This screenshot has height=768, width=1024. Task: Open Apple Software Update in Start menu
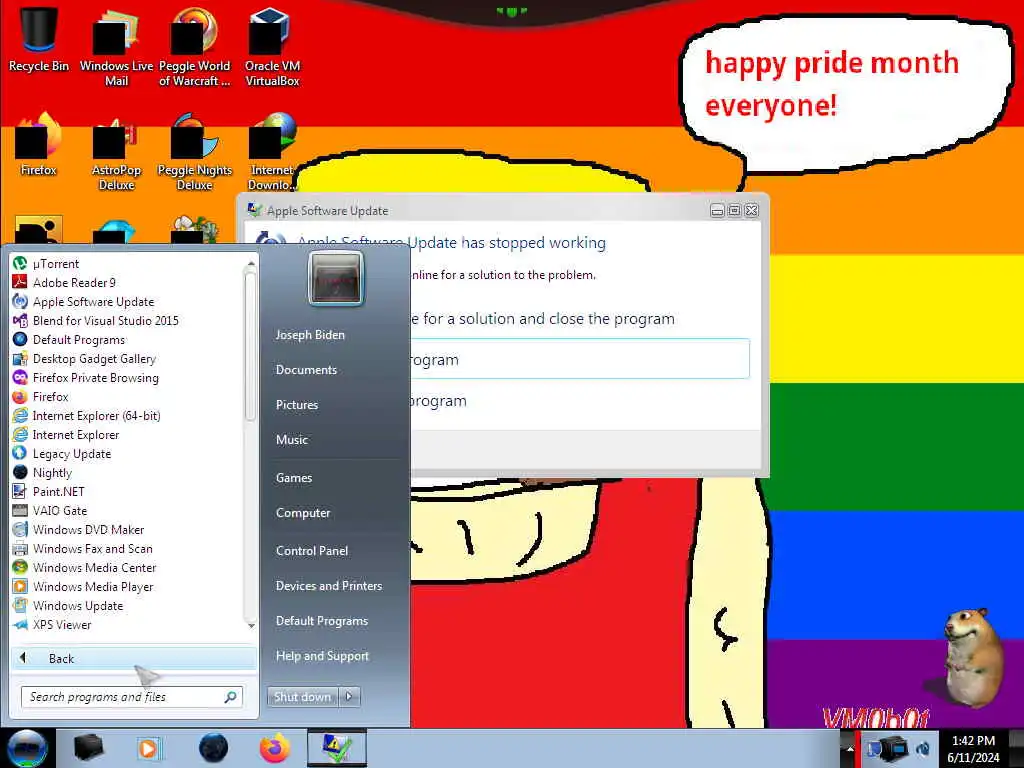pos(93,302)
